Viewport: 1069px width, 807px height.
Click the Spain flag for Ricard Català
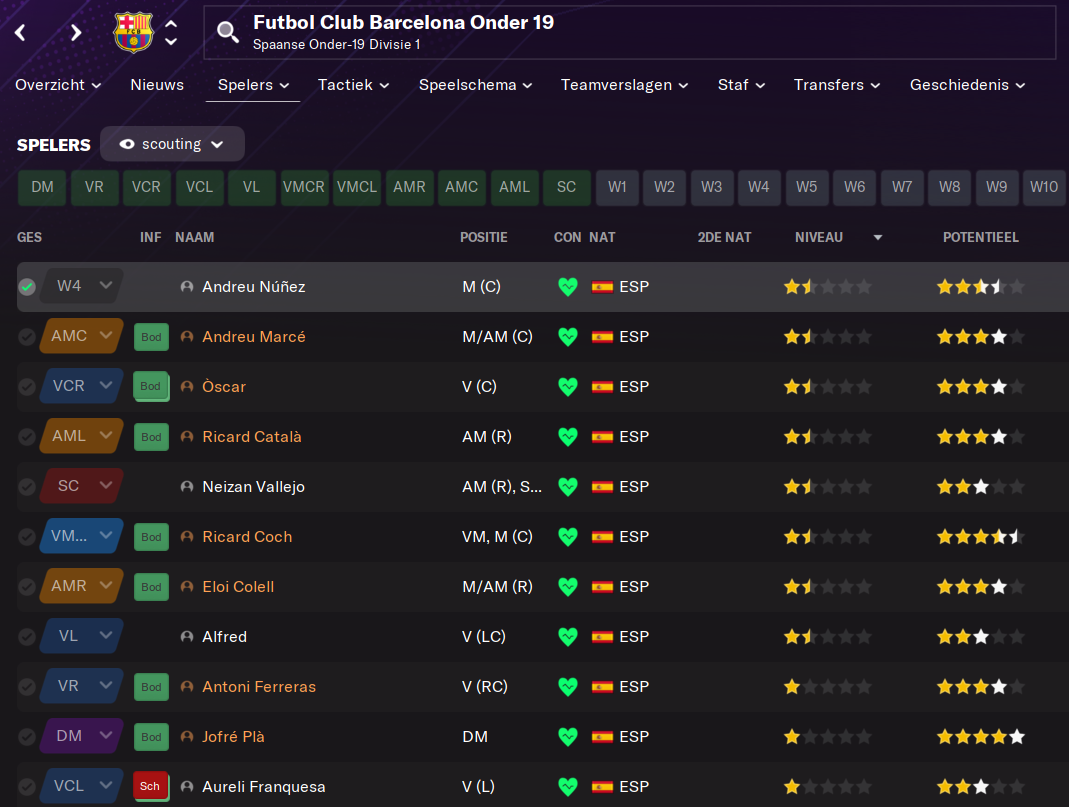pyautogui.click(x=602, y=437)
